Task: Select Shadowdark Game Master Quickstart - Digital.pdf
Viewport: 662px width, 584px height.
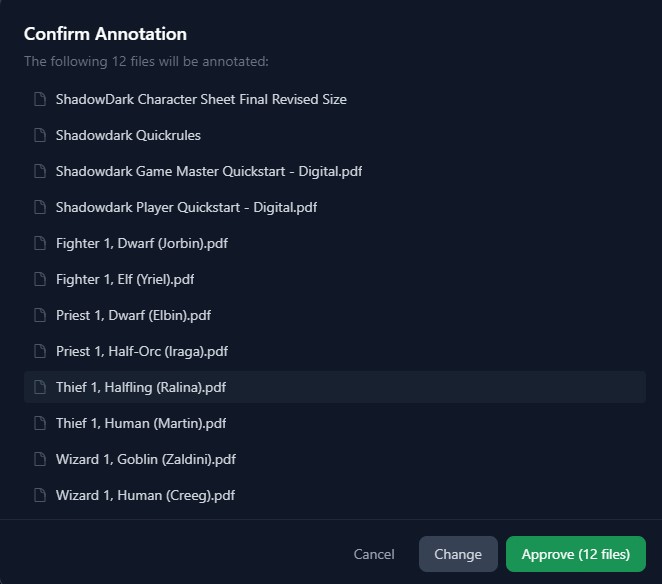Action: click(x=209, y=171)
